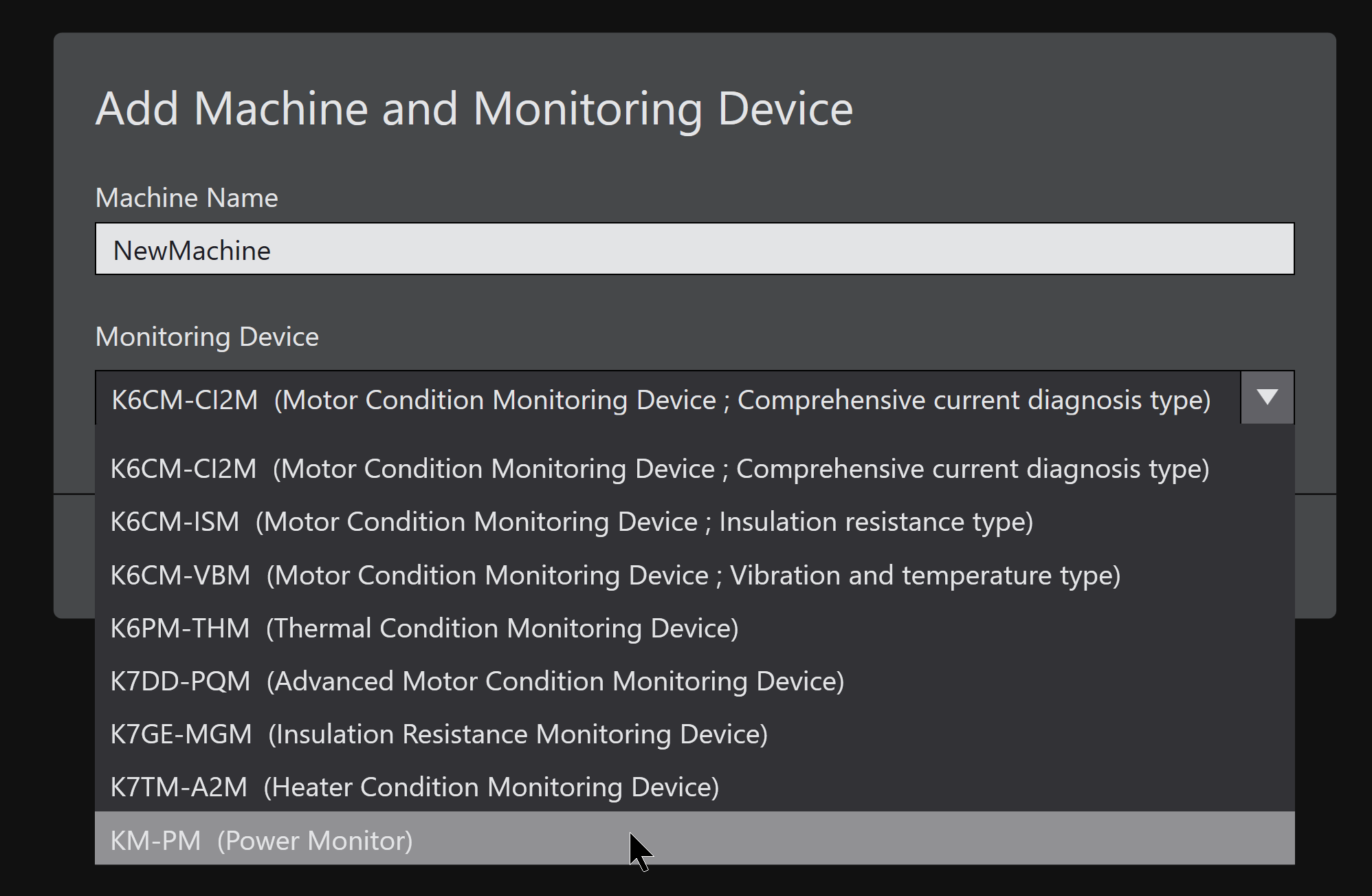
Task: Choose K6CM-ISM insulation resistance type option
Action: 571,522
